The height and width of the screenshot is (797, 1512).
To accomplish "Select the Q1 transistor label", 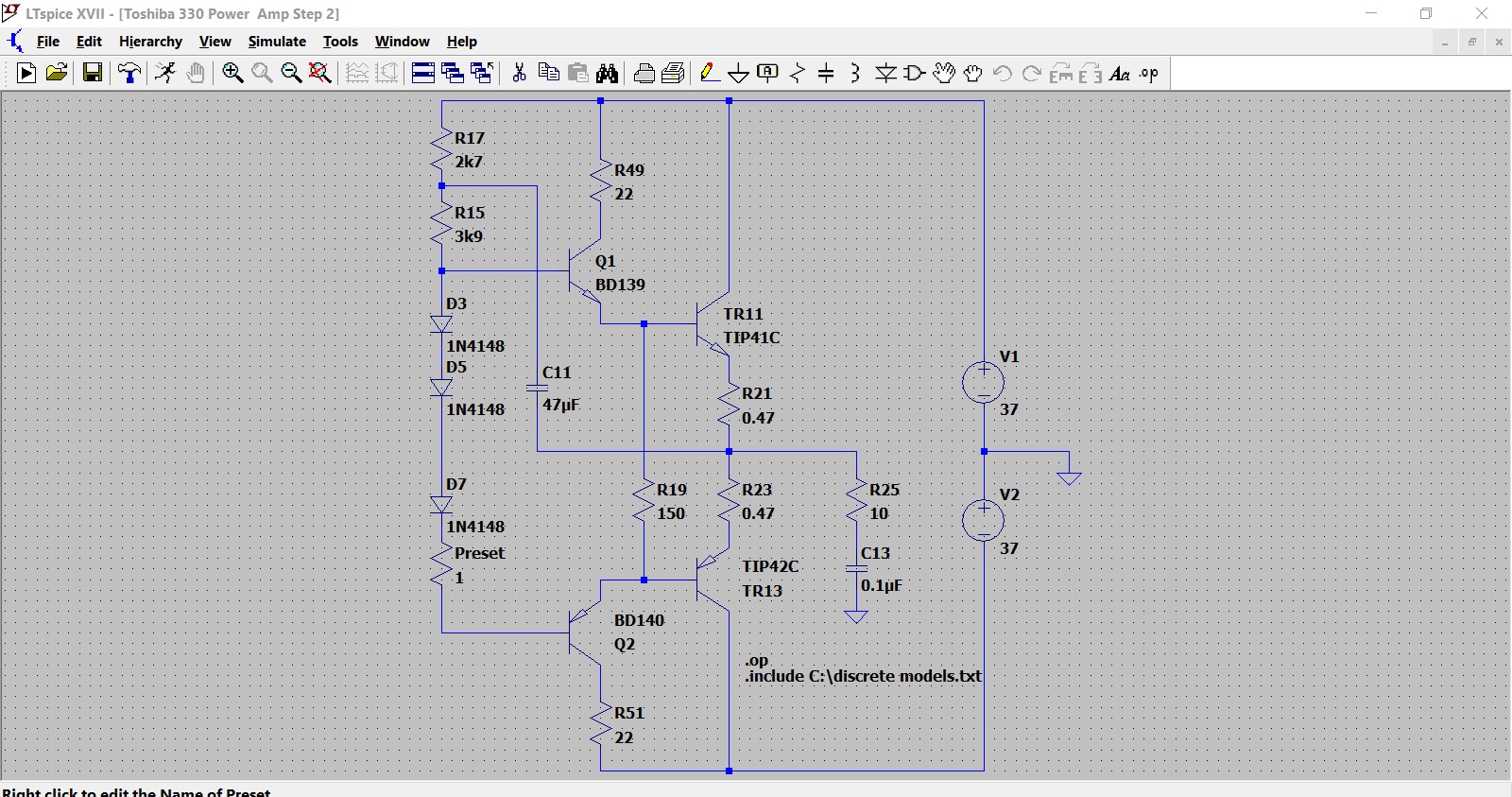I will click(x=606, y=261).
